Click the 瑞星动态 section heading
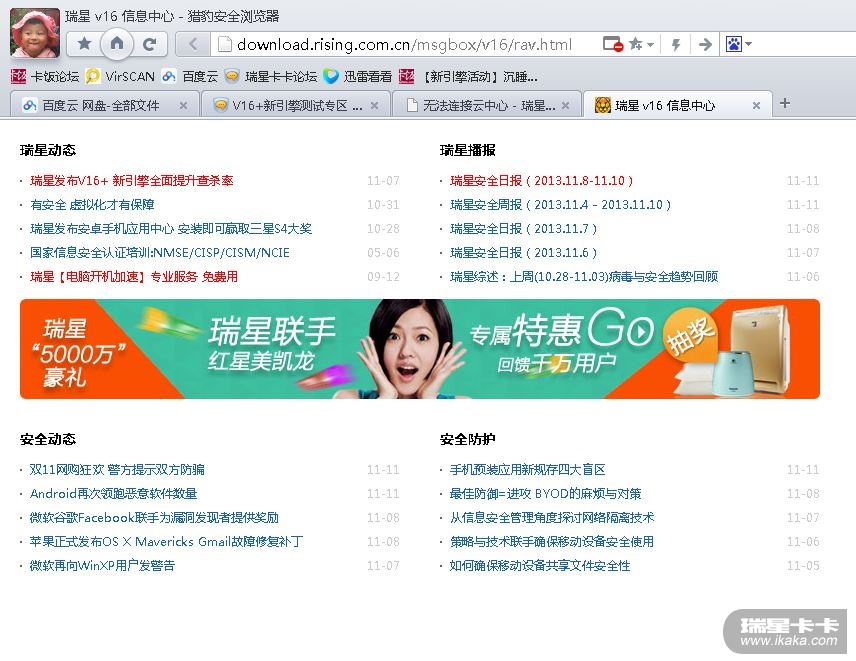This screenshot has width=856, height=661. click(x=48, y=150)
